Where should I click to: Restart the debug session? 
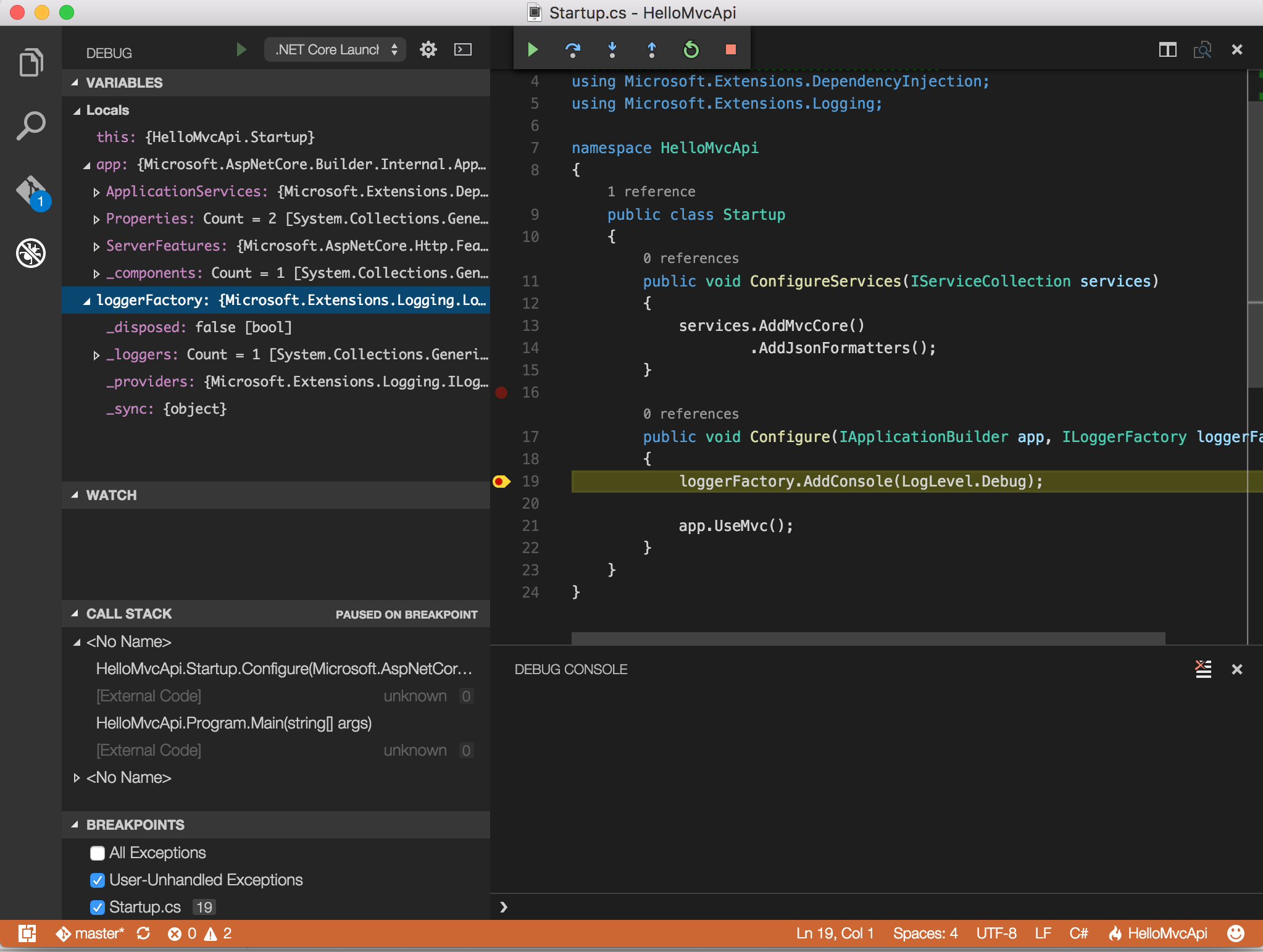(691, 49)
